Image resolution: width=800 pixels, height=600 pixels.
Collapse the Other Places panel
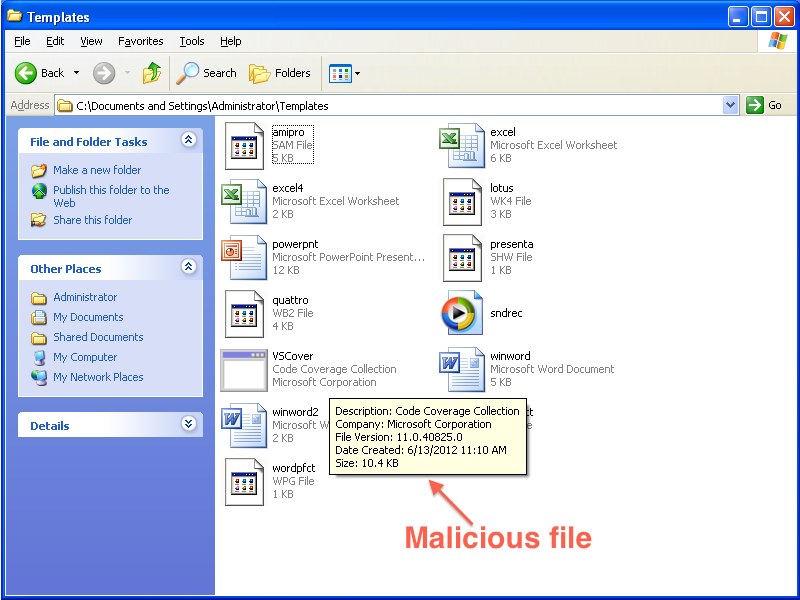[x=188, y=268]
